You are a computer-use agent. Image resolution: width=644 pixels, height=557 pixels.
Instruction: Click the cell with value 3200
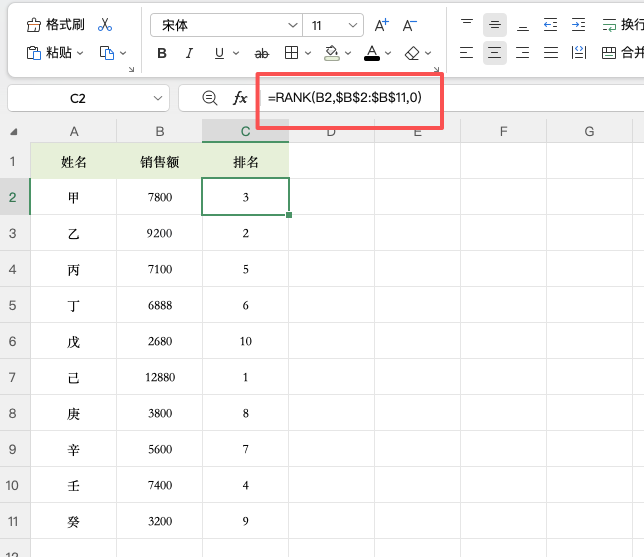(159, 521)
